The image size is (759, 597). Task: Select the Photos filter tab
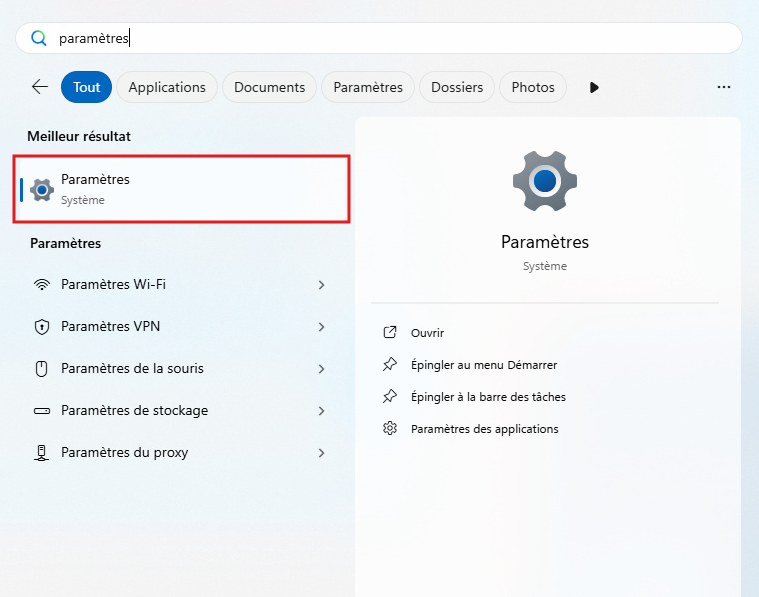pos(533,87)
